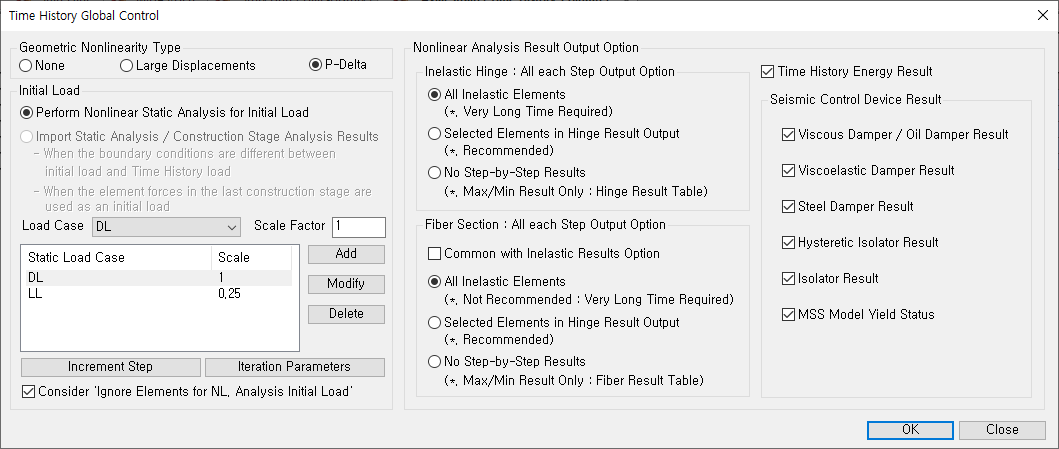
Task: Open the Load Case dropdown
Action: pos(166,227)
